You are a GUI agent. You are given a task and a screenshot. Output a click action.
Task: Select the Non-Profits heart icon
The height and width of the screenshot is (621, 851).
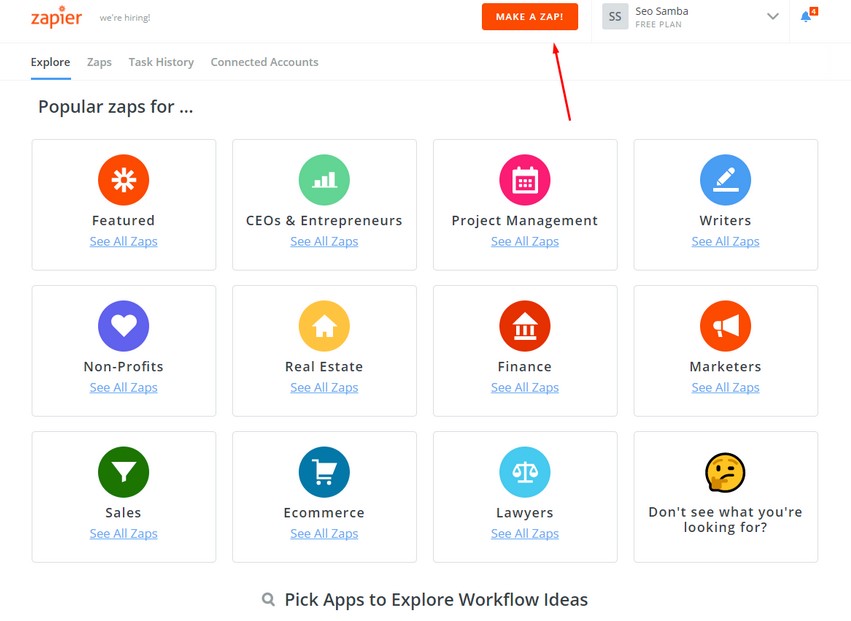124,326
